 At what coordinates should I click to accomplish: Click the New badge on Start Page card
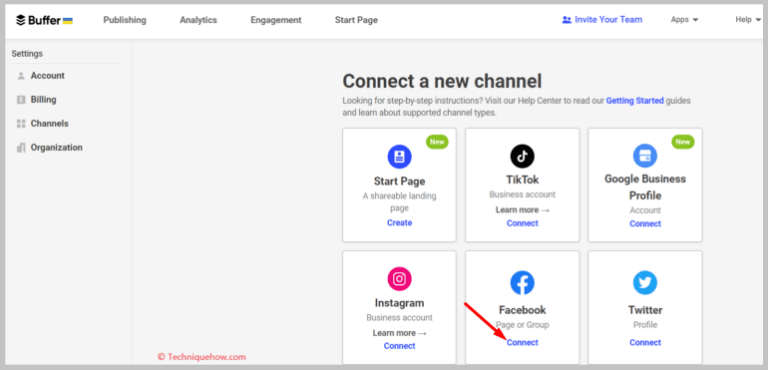pyautogui.click(x=437, y=142)
